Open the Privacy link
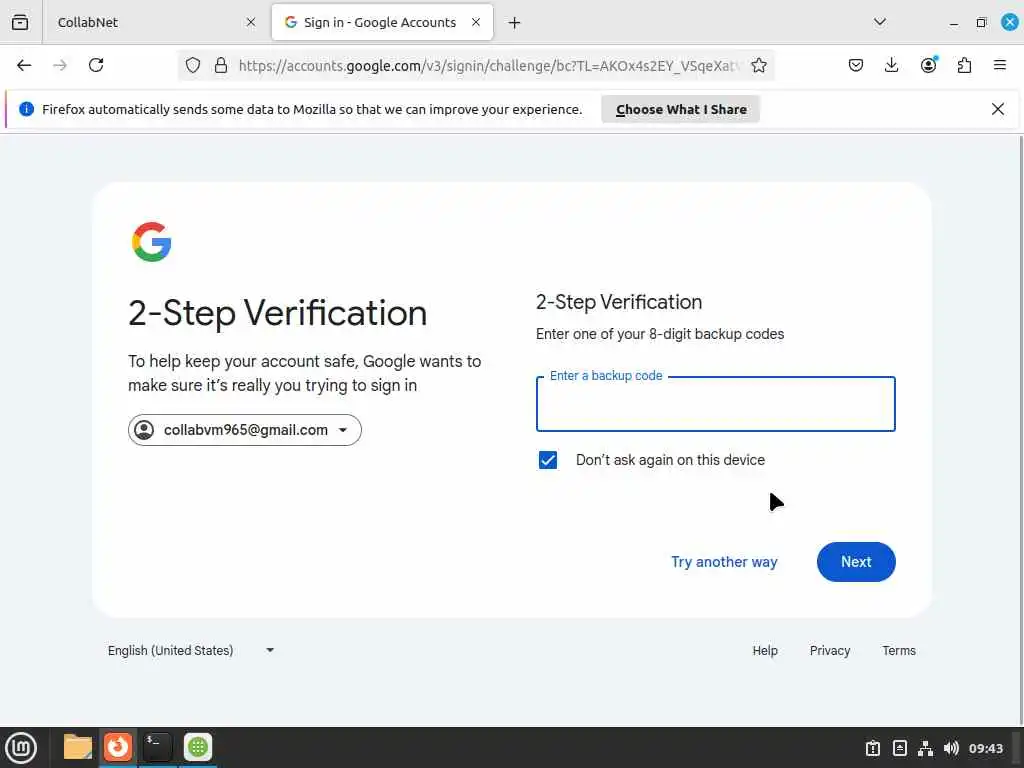The image size is (1024, 768). (830, 650)
